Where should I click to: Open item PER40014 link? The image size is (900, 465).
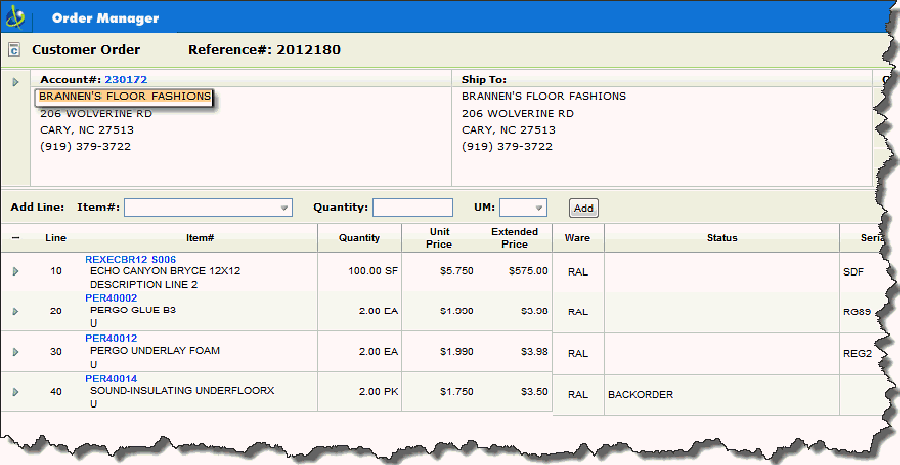(111, 379)
